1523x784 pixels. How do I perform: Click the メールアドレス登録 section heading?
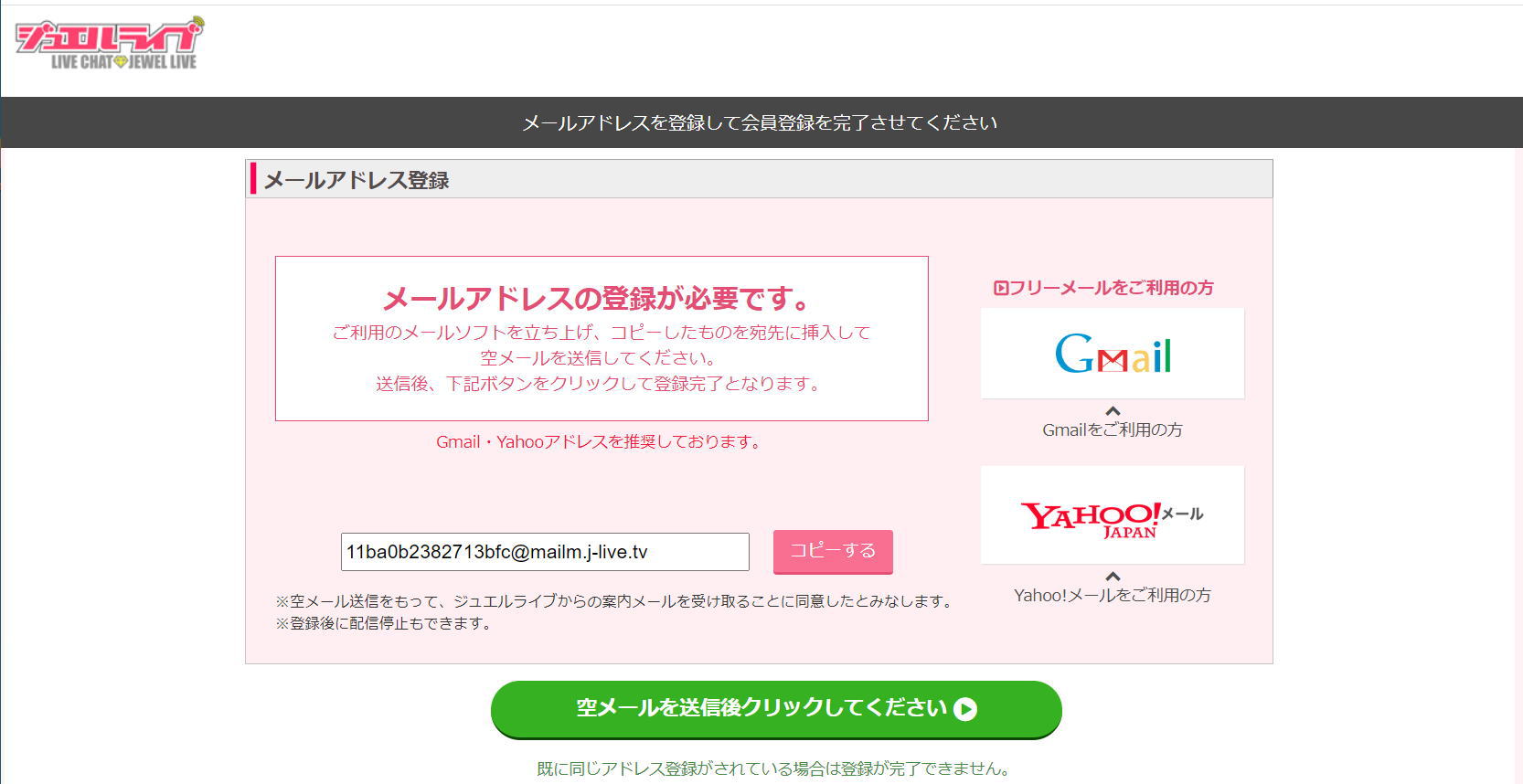357,180
